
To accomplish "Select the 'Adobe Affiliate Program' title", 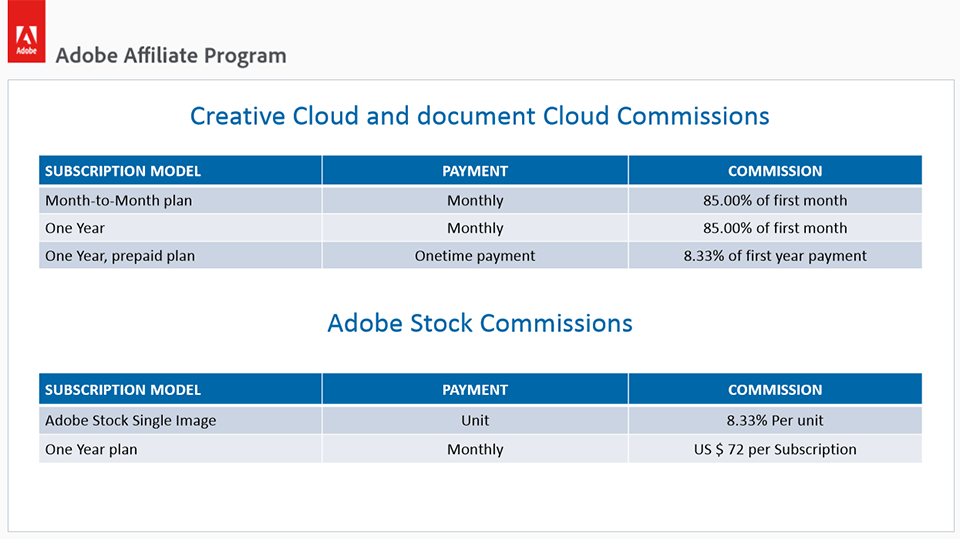I will tap(171, 55).
